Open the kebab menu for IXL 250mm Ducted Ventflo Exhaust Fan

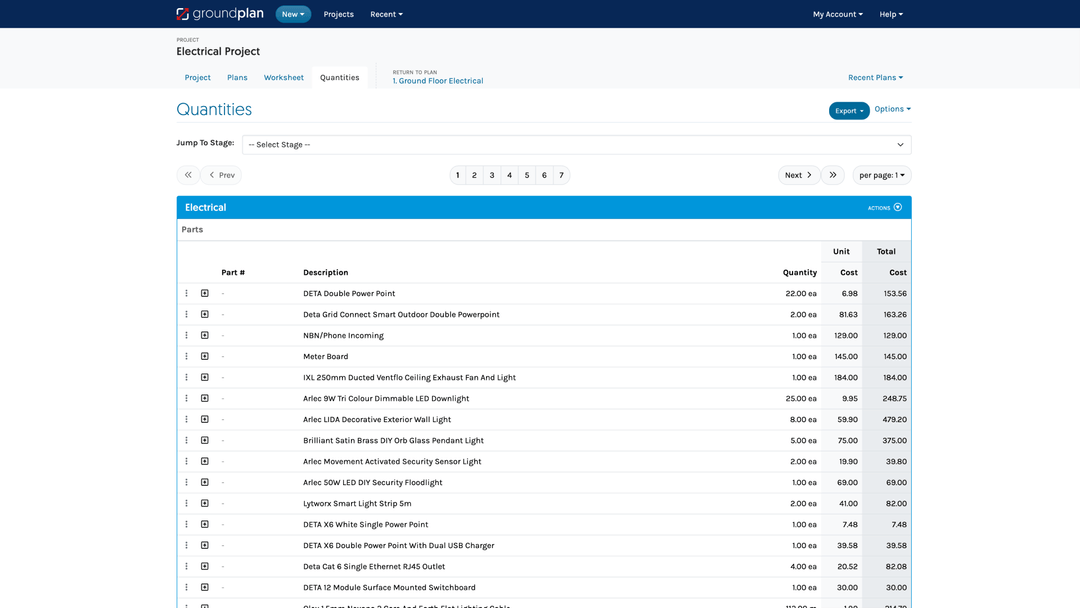pyautogui.click(x=187, y=377)
